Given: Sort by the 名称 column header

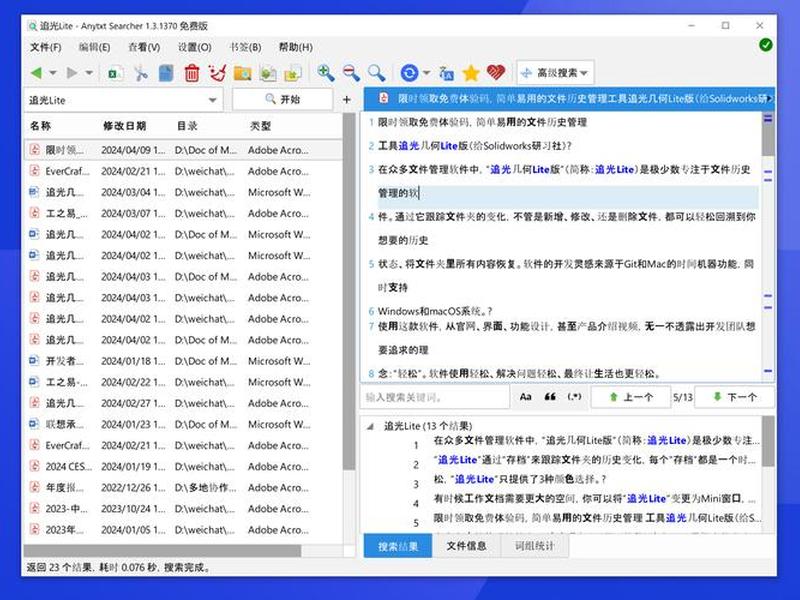Looking at the screenshot, I should 40,126.
